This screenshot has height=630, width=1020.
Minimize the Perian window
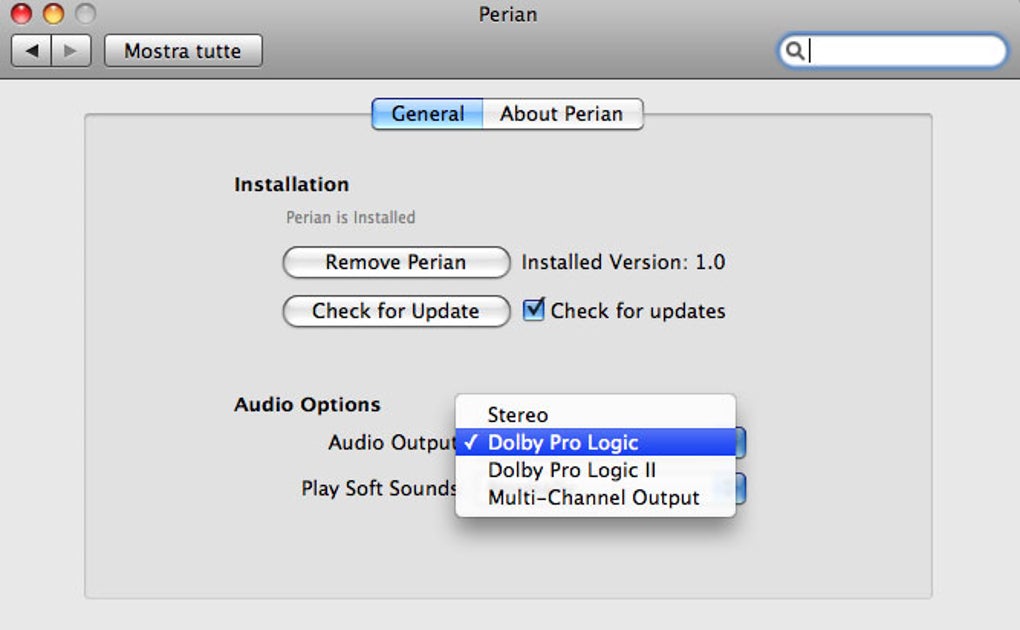click(x=53, y=15)
